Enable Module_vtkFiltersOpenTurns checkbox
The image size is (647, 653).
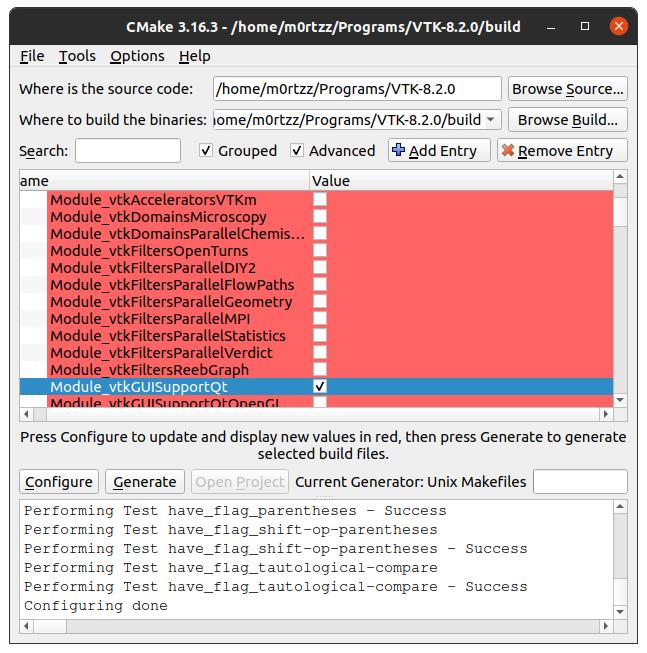point(320,250)
